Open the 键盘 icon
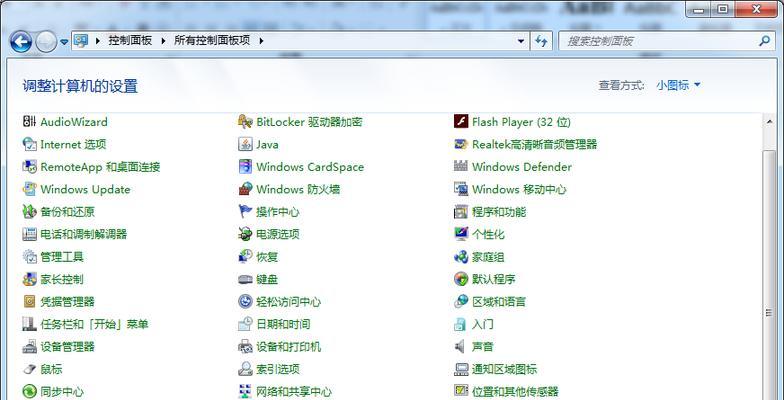The height and width of the screenshot is (400, 784). pos(245,280)
